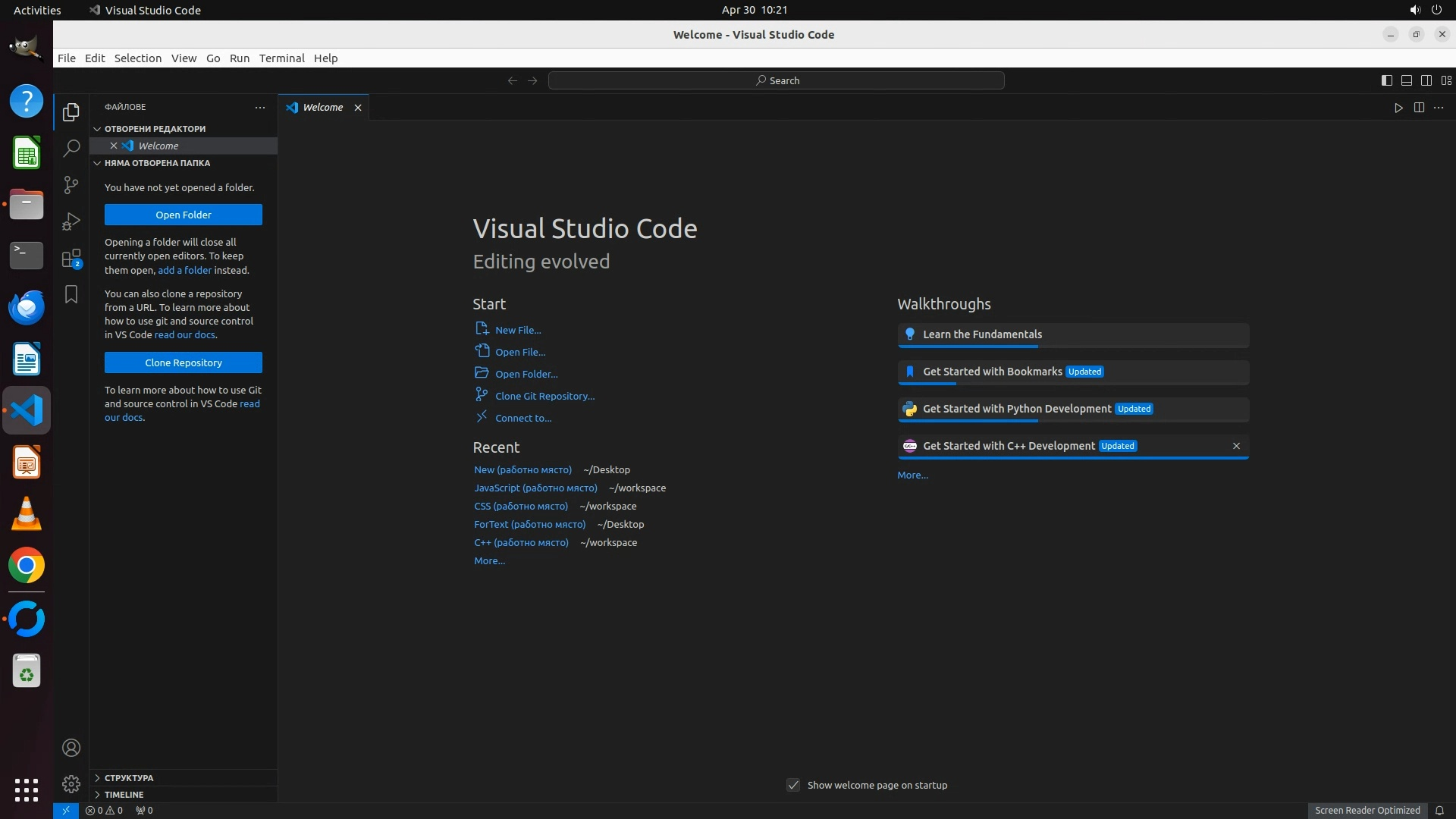Click the command center Search field
This screenshot has width=1456, height=819.
[x=777, y=80]
